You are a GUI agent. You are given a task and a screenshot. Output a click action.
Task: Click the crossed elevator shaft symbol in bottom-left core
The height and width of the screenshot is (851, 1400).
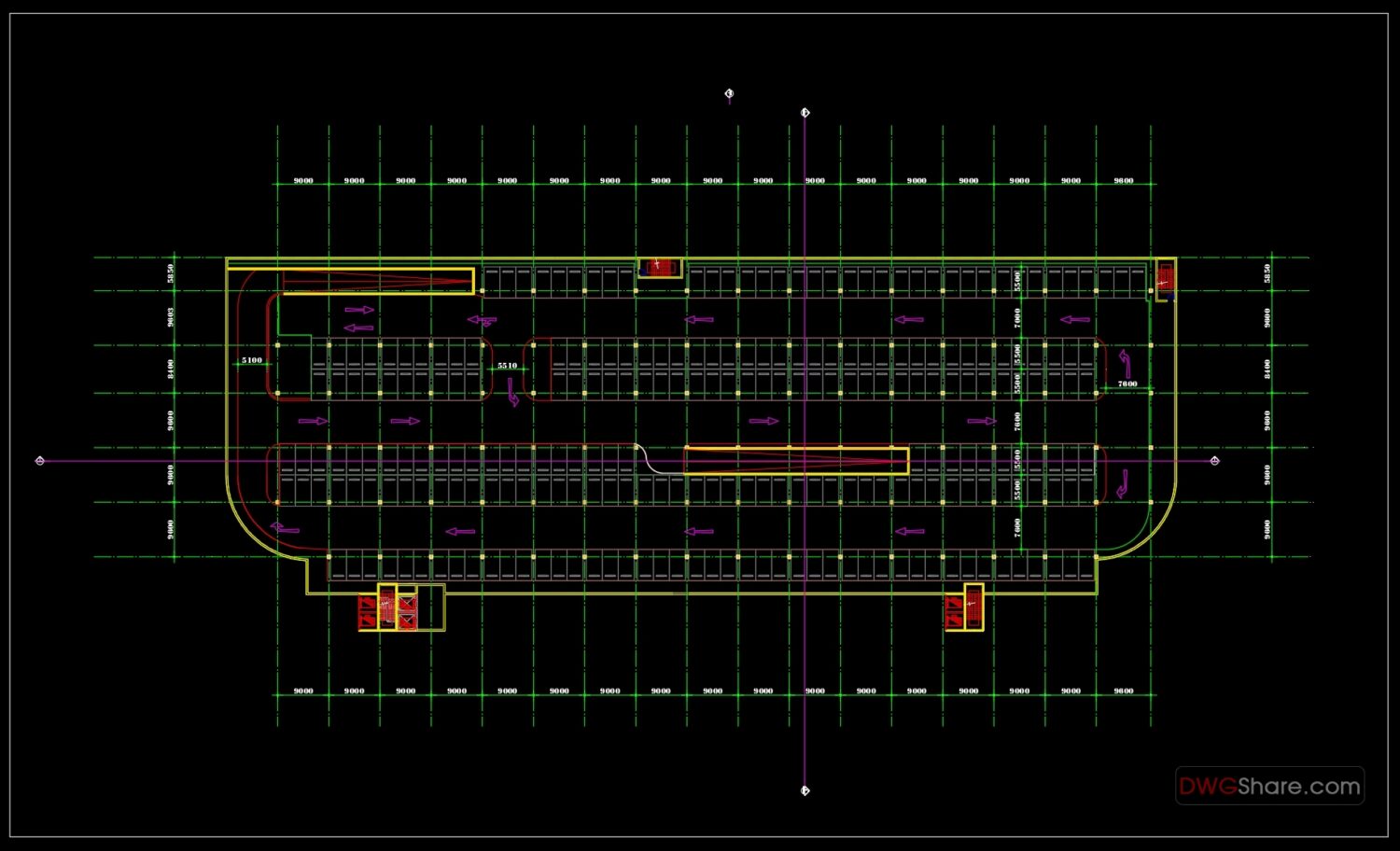(407, 612)
